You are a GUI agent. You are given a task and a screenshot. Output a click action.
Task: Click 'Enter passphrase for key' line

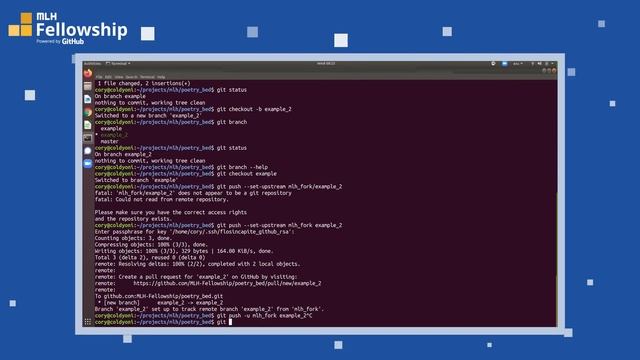[194, 232]
